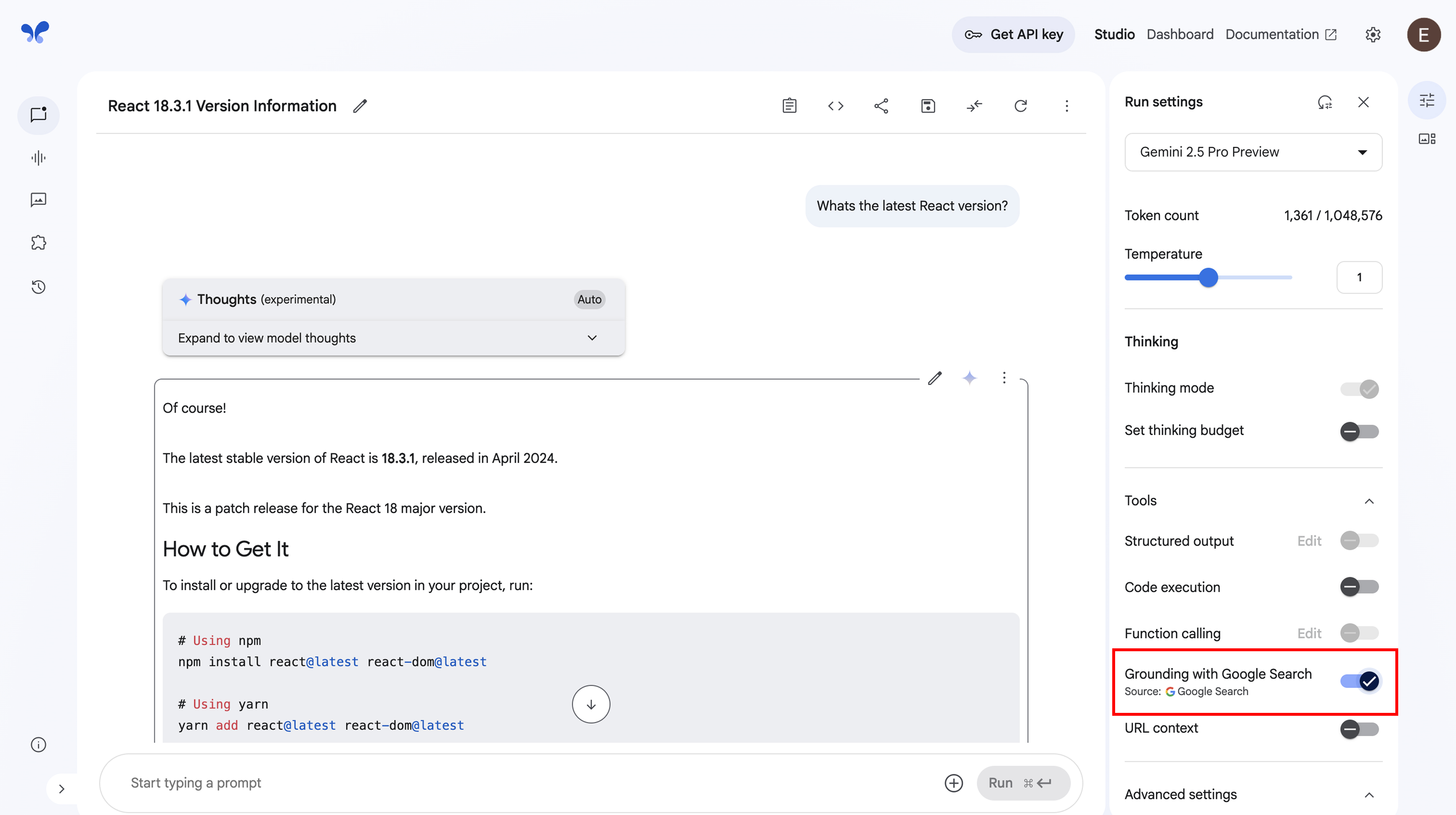This screenshot has height=815, width=1456.
Task: Click the Token count value 1,361 / 1,048,576
Action: pyautogui.click(x=1333, y=216)
